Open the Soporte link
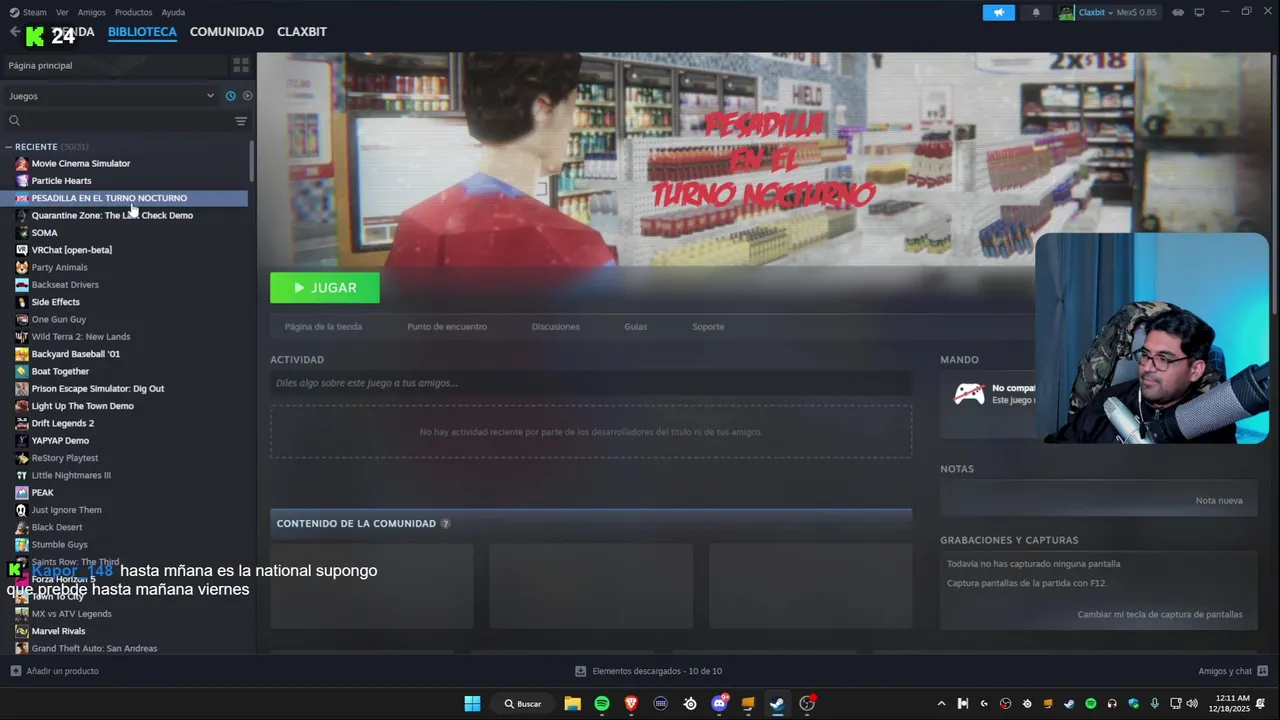The height and width of the screenshot is (720, 1280). click(x=708, y=327)
